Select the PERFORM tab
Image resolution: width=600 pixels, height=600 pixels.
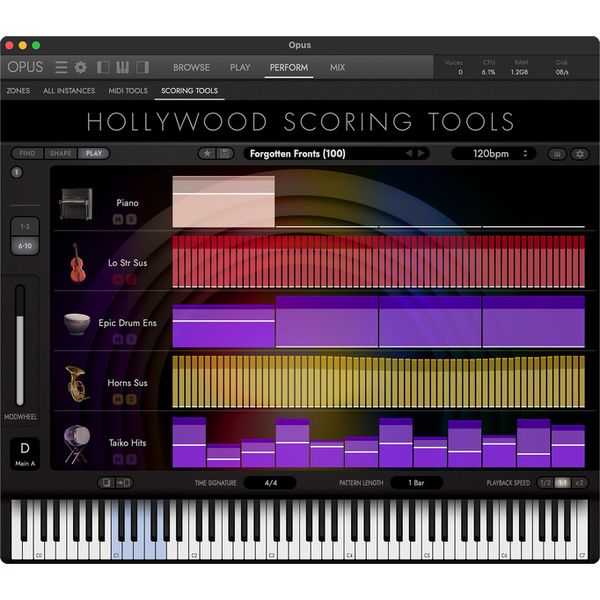click(289, 68)
